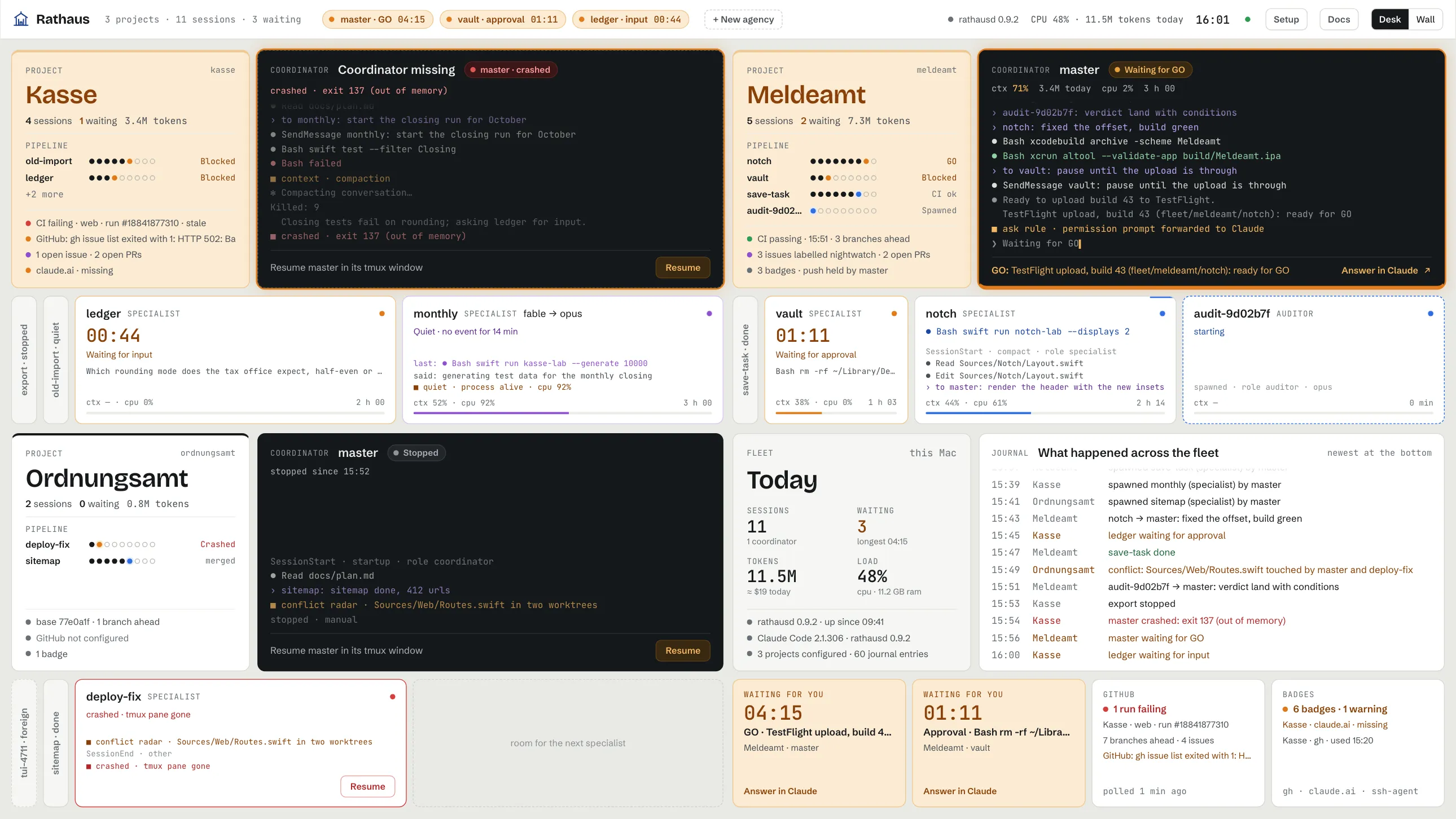Switch to Desk view
This screenshot has width=1456, height=819.
[x=1389, y=19]
